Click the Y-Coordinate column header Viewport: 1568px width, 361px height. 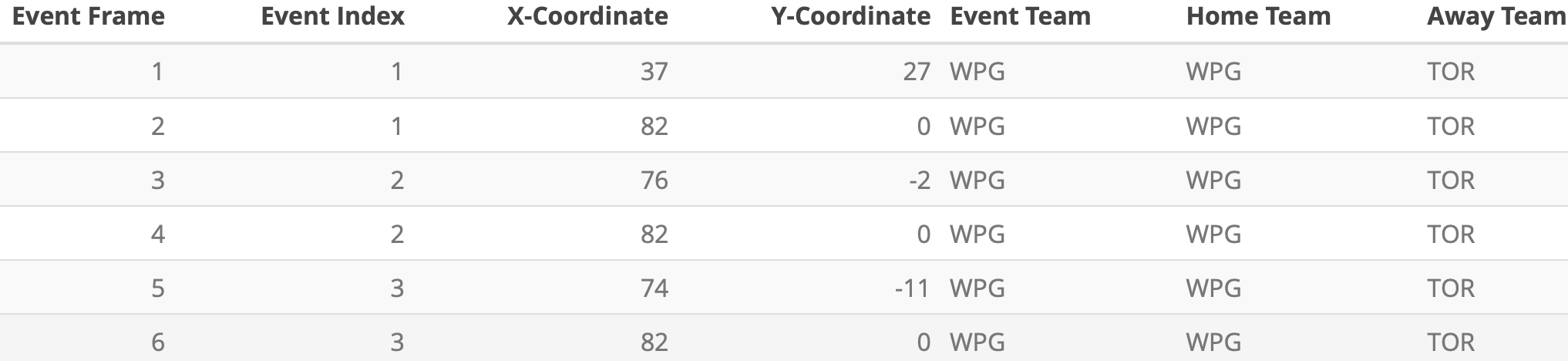click(850, 17)
